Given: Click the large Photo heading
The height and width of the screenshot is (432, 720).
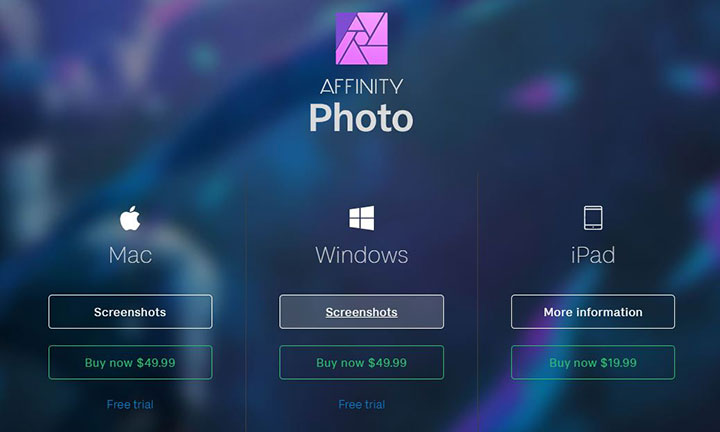Looking at the screenshot, I should [x=361, y=118].
